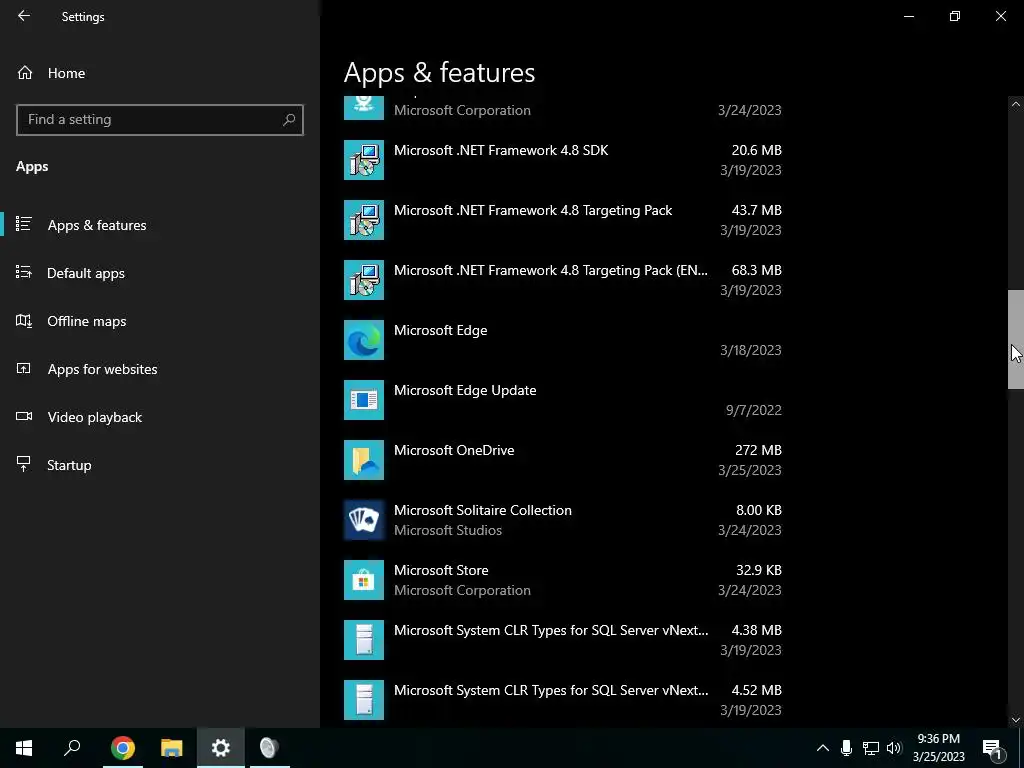Click the magnifier icon in Find a setting
This screenshot has width=1024, height=768.
(289, 120)
